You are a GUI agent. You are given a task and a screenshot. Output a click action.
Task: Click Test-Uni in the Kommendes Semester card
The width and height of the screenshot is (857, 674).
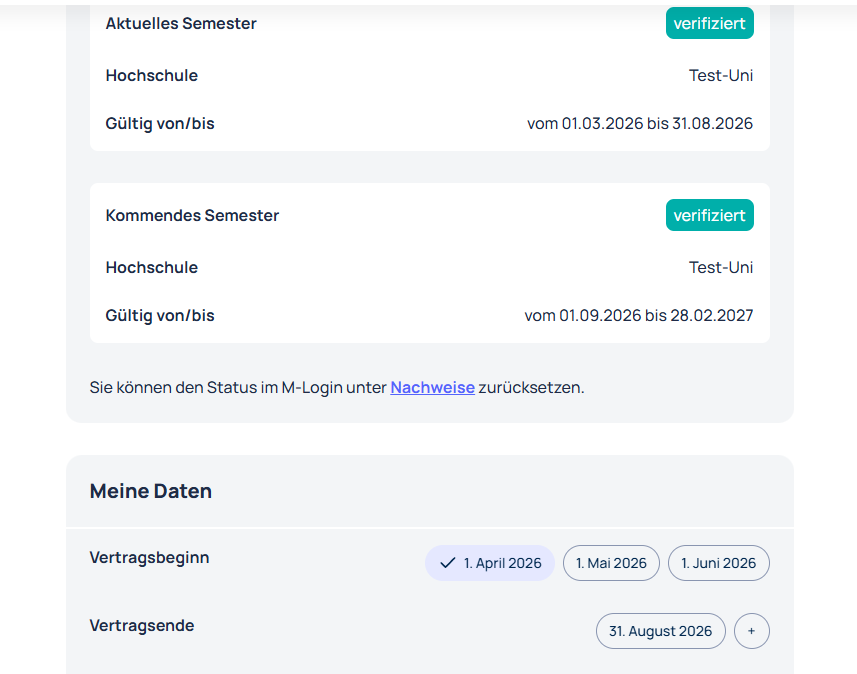pyautogui.click(x=720, y=267)
